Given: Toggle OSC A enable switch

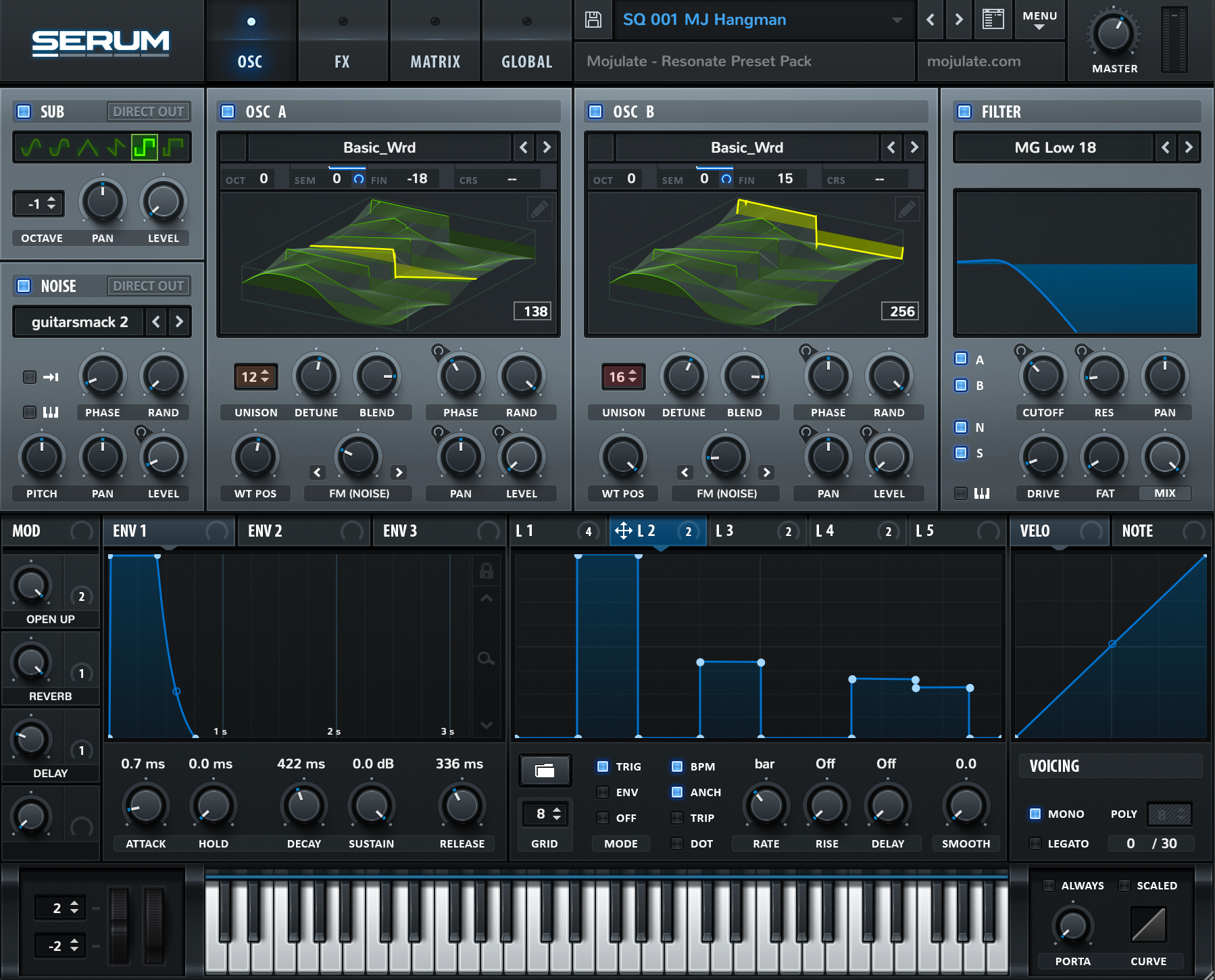Looking at the screenshot, I should (228, 112).
